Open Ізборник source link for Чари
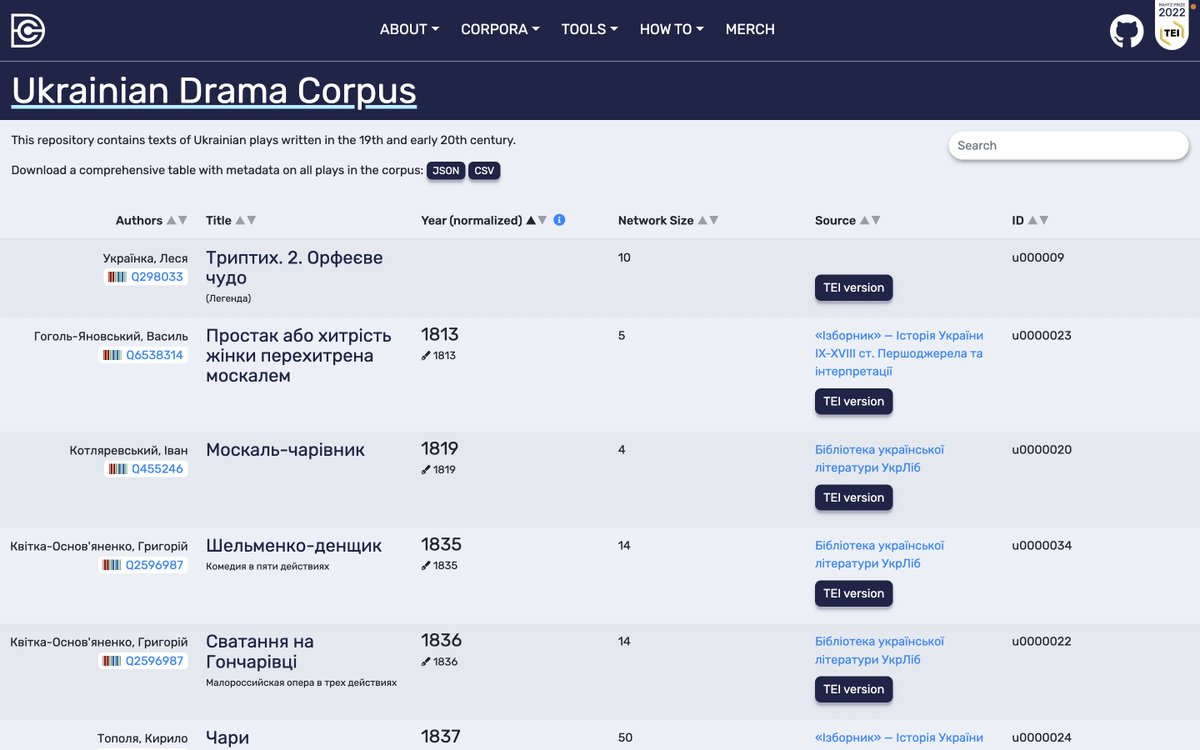The height and width of the screenshot is (750, 1200). point(899,738)
